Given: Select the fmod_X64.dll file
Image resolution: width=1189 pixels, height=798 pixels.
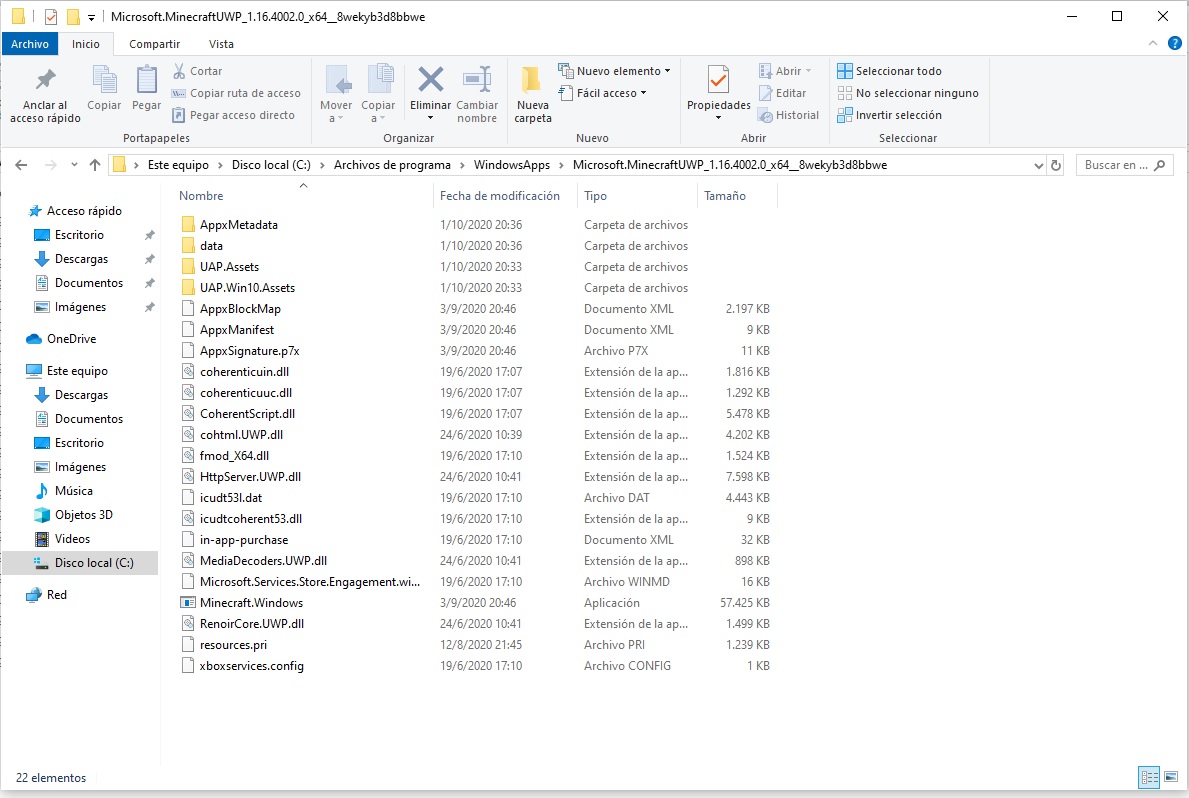Looking at the screenshot, I should (x=234, y=456).
